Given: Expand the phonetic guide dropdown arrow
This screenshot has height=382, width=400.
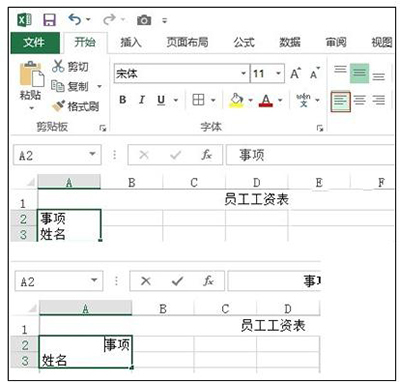Looking at the screenshot, I should click(x=317, y=100).
